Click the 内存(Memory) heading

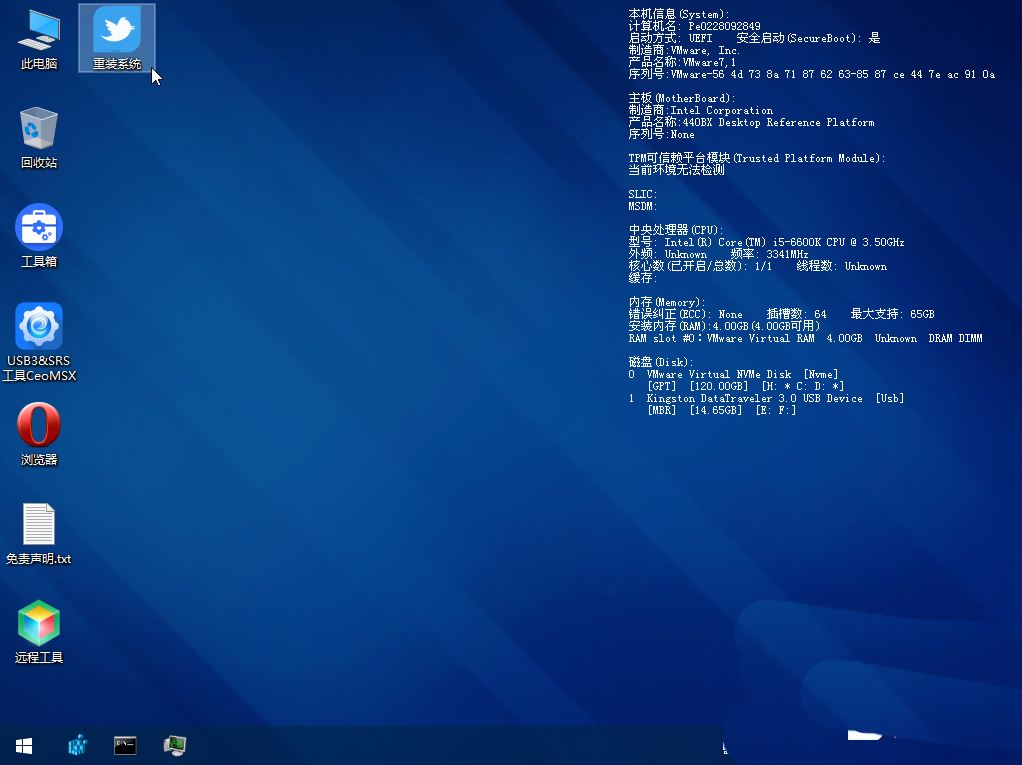[x=667, y=302]
